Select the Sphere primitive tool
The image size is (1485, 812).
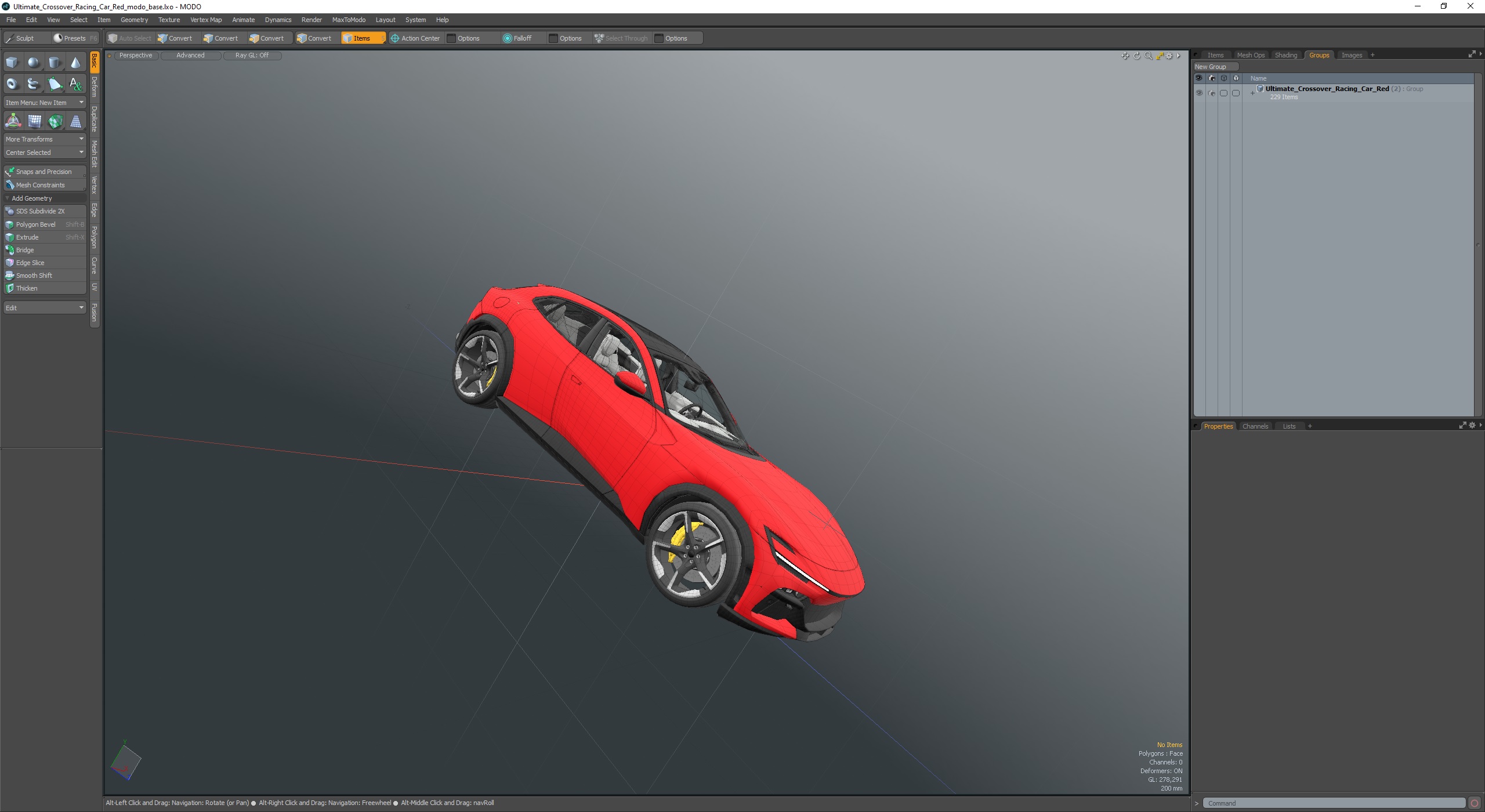tap(34, 62)
